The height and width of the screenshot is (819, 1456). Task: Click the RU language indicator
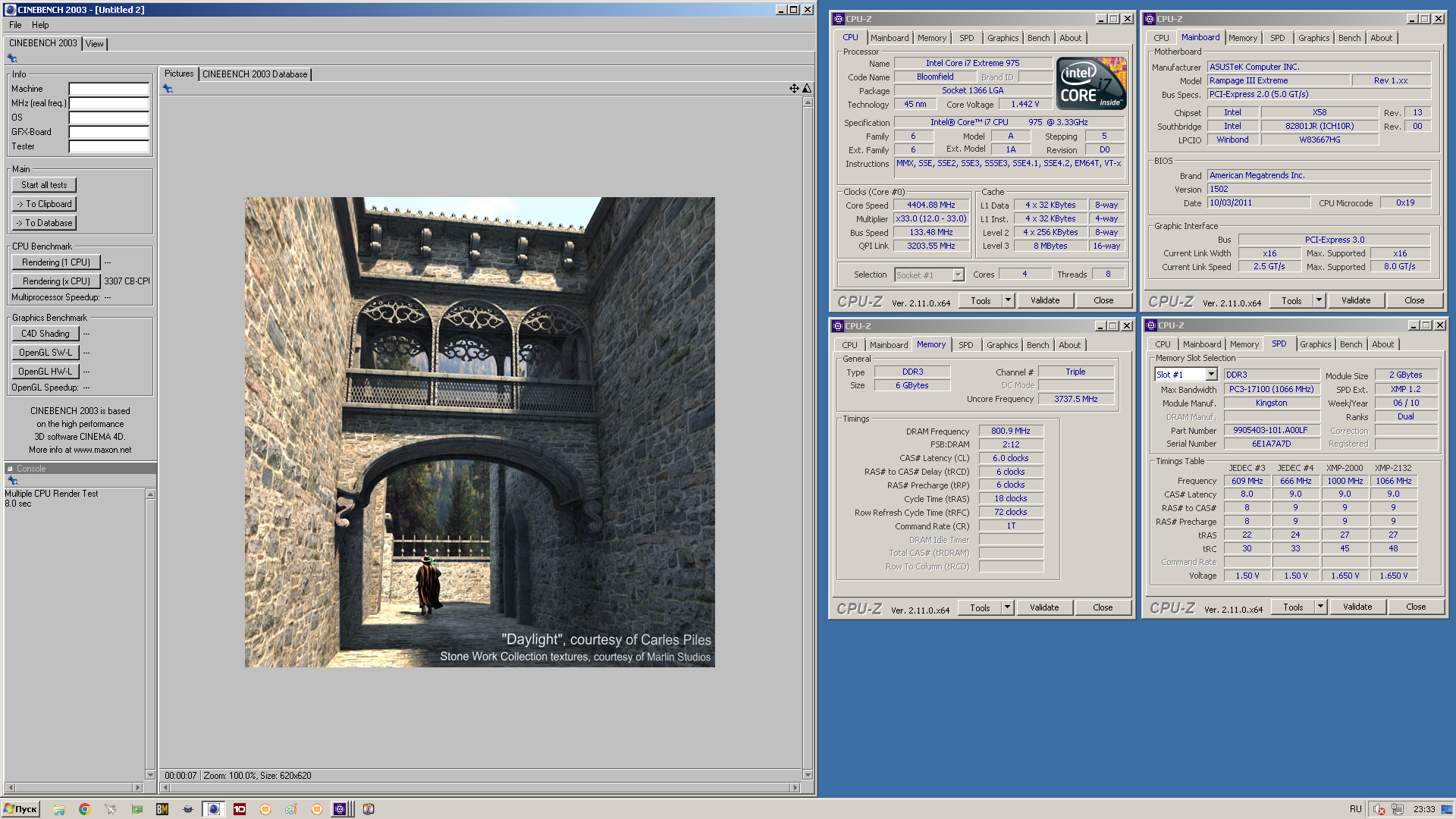coord(1355,809)
